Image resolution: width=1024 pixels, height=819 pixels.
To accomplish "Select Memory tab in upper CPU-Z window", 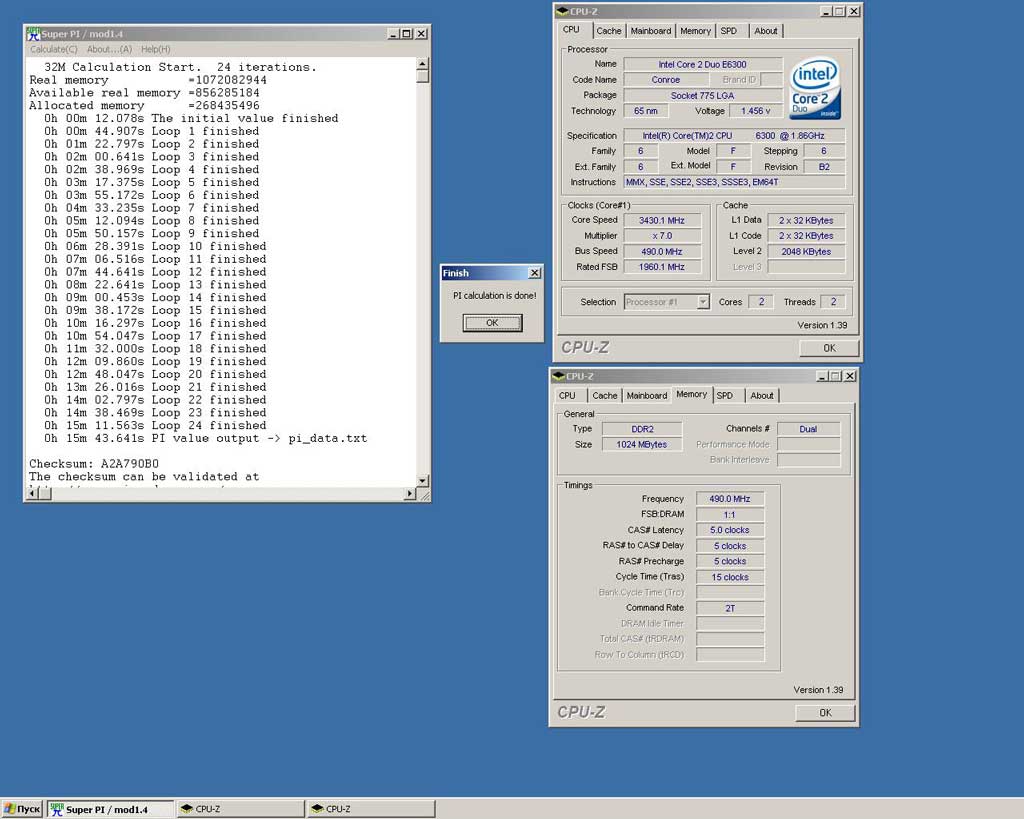I will pyautogui.click(x=695, y=31).
